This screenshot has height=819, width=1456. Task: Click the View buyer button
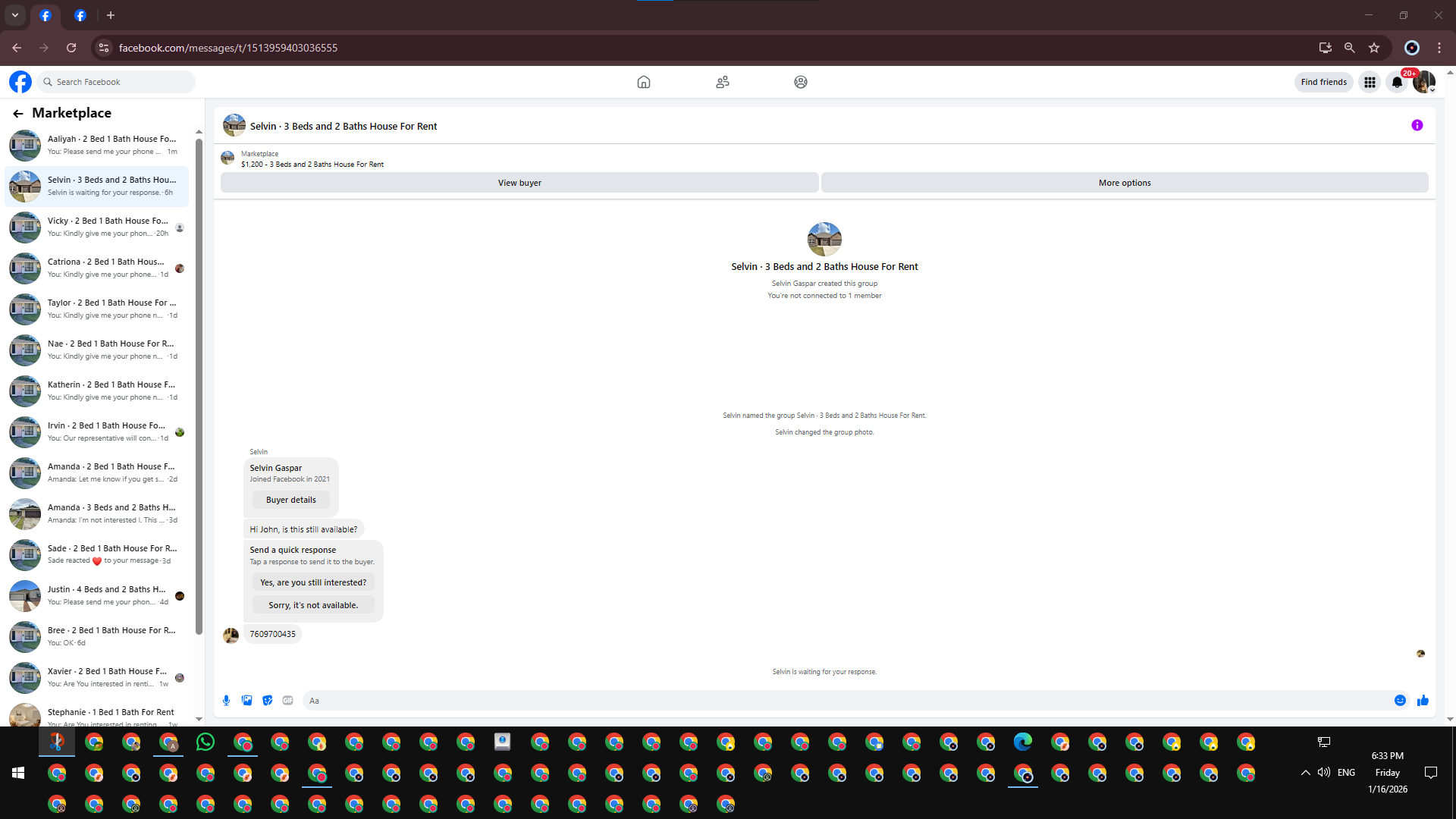point(519,183)
